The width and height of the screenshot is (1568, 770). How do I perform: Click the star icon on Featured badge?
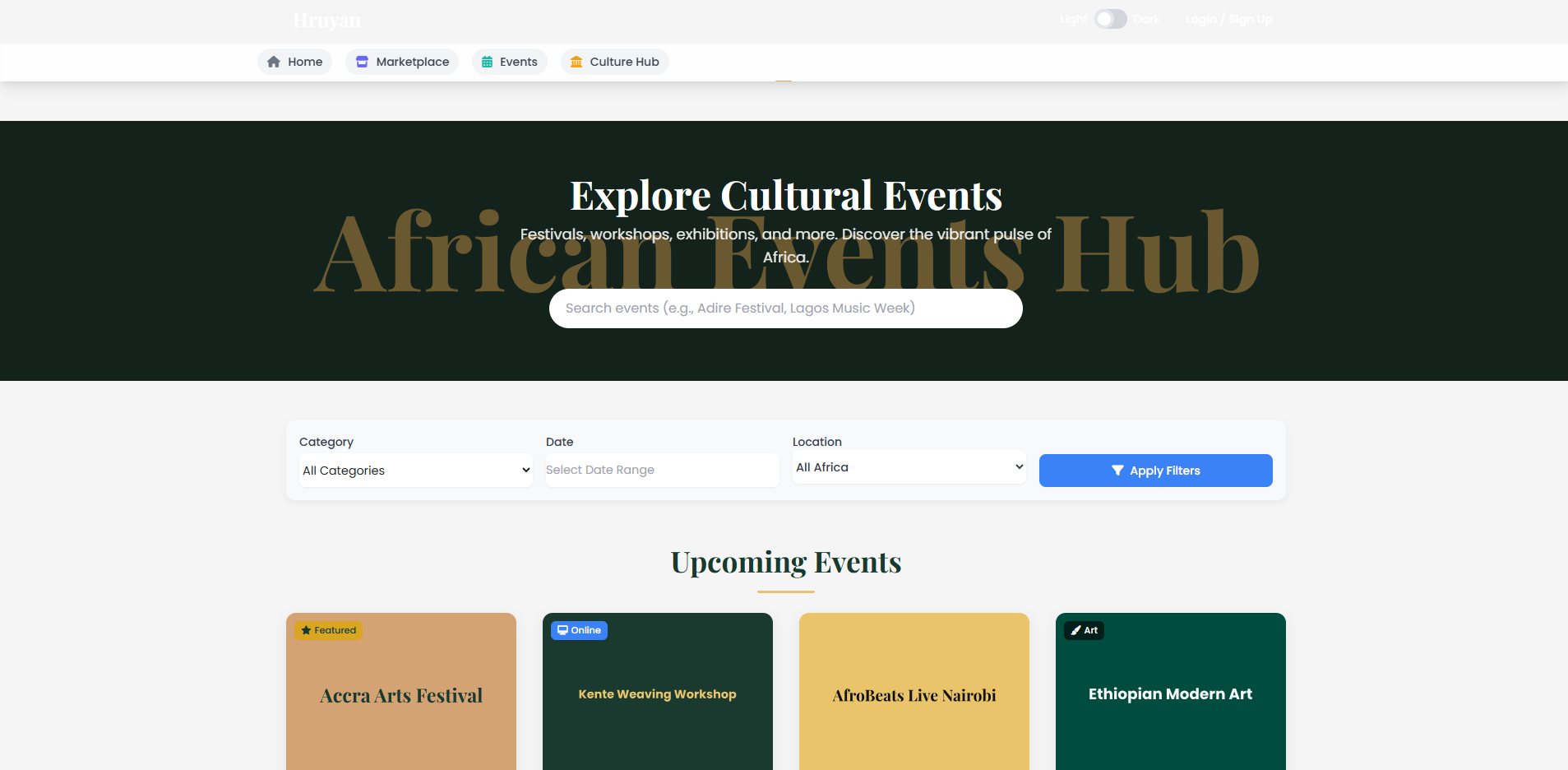click(x=306, y=630)
